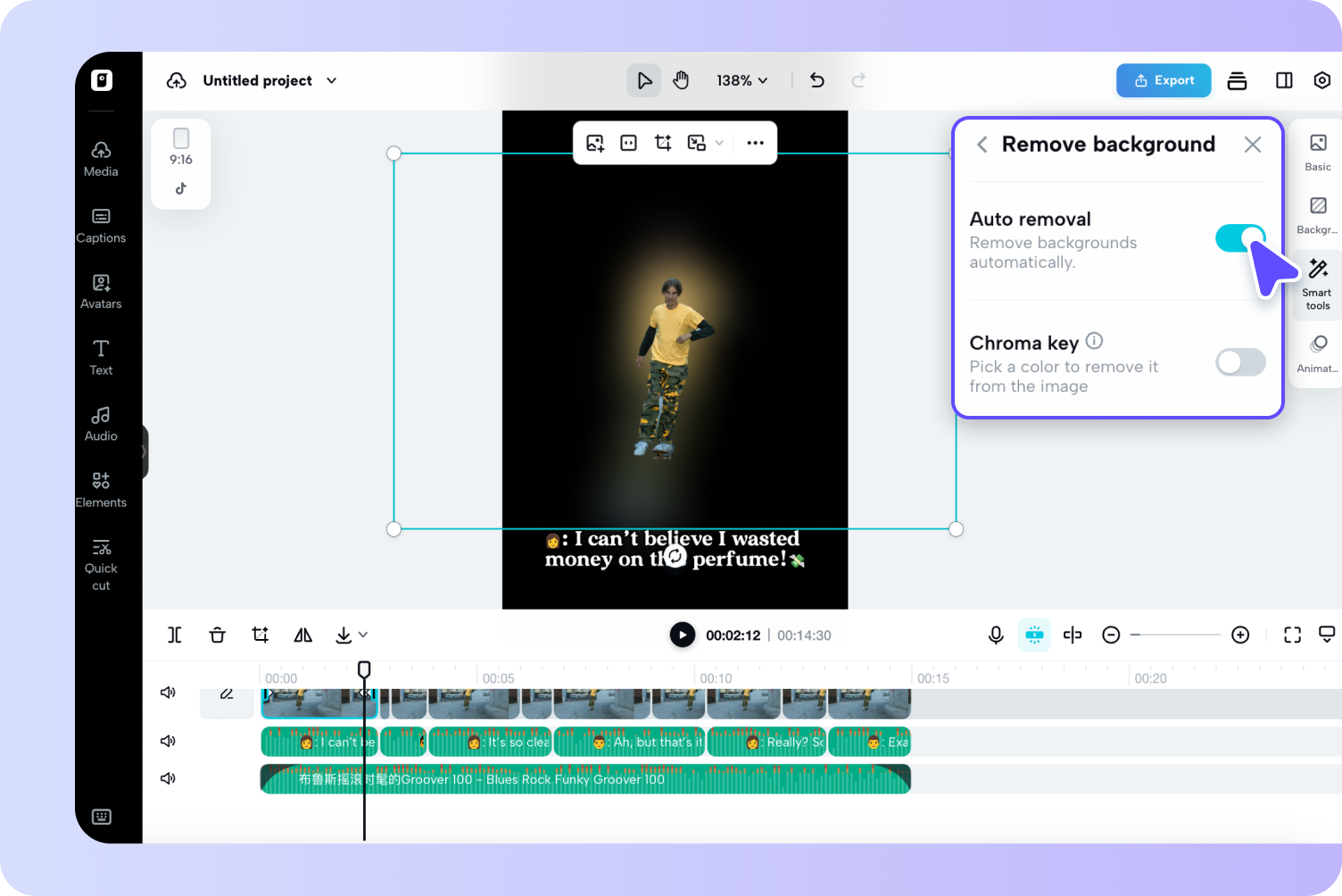The width and height of the screenshot is (1342, 896).
Task: Open the layers stack icon
Action: 1237,80
